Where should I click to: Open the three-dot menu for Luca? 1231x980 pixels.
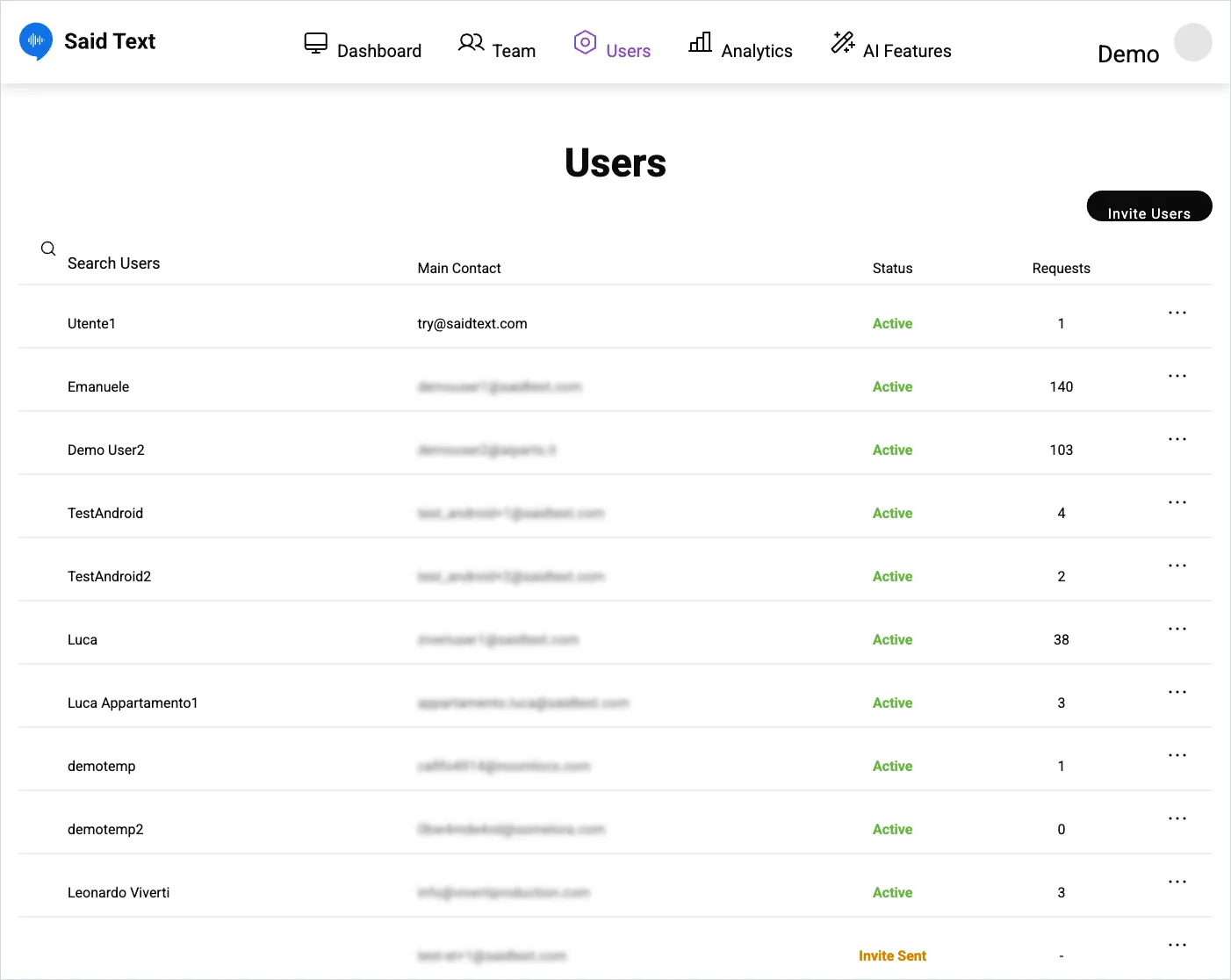point(1177,629)
